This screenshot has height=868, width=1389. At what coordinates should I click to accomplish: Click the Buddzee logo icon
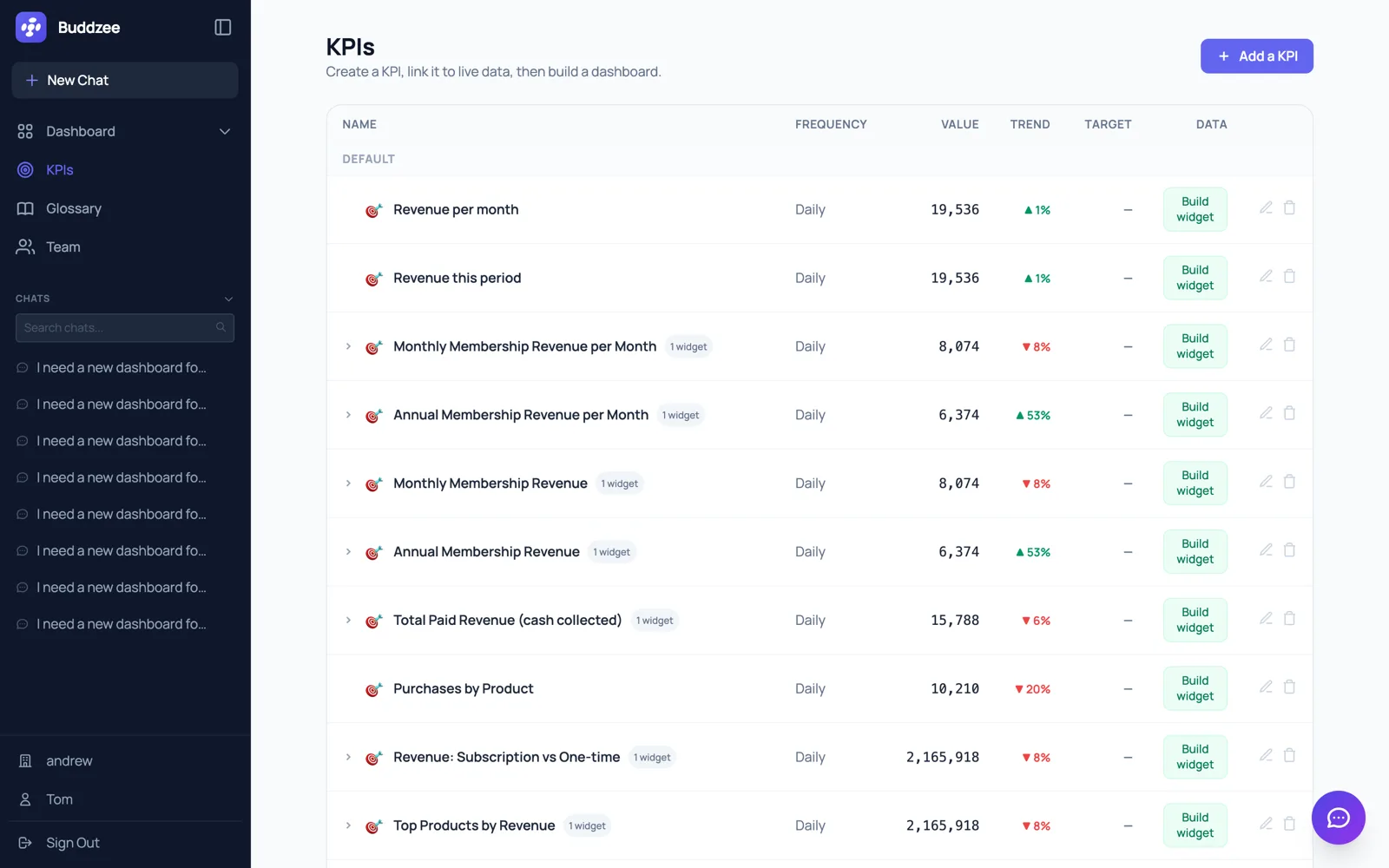pyautogui.click(x=31, y=27)
